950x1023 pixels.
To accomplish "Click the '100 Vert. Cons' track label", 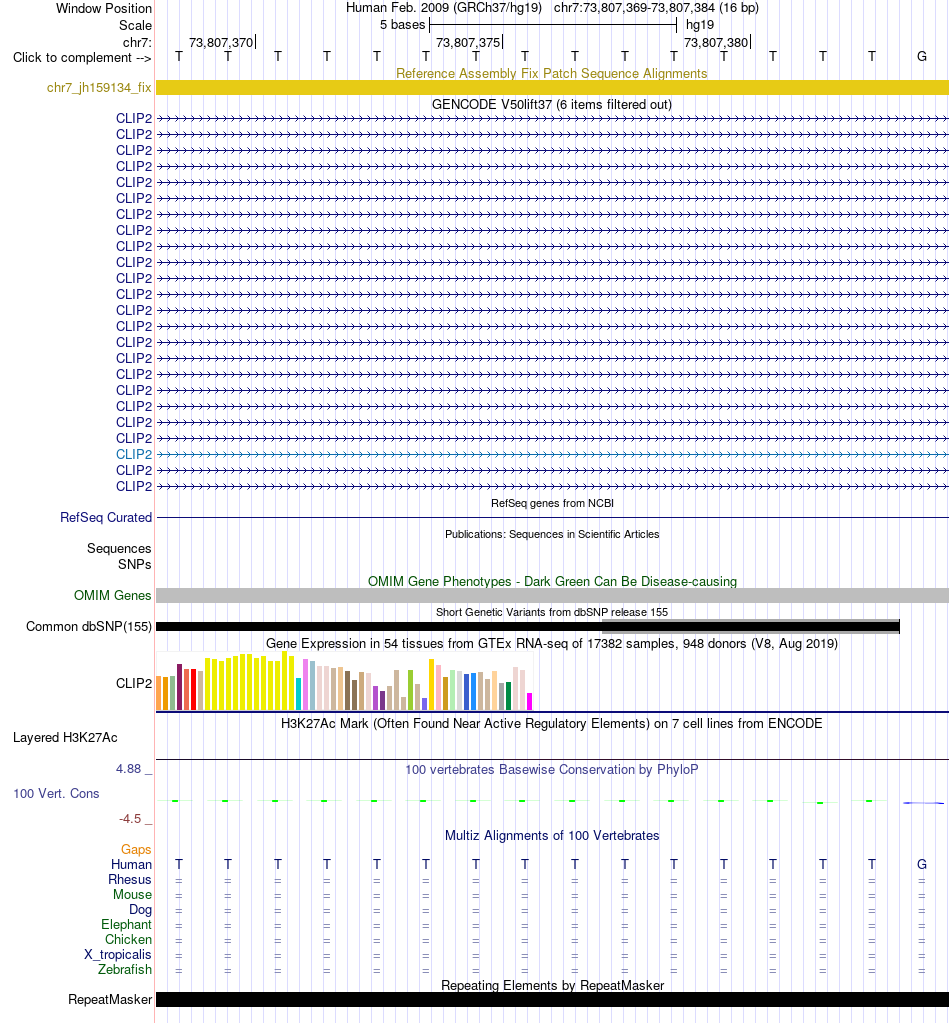I will (56, 793).
